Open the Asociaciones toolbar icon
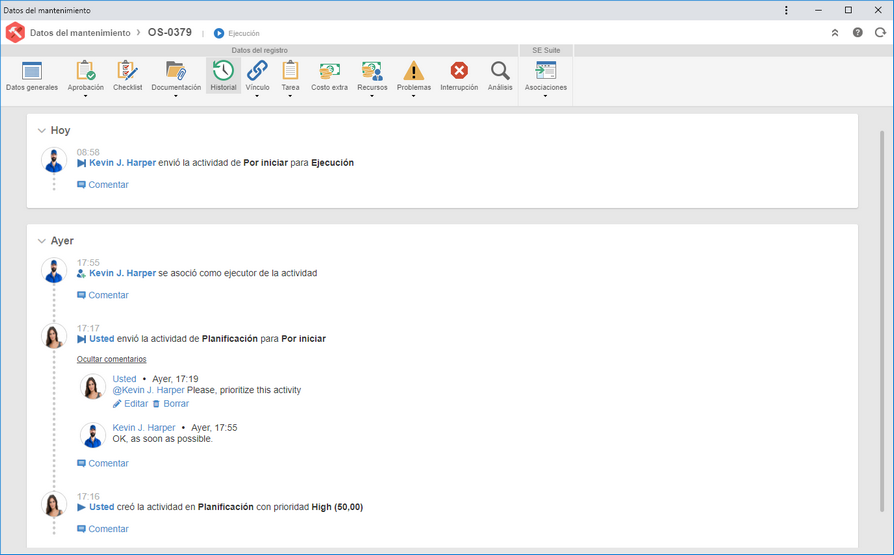This screenshot has width=894, height=555. point(546,71)
